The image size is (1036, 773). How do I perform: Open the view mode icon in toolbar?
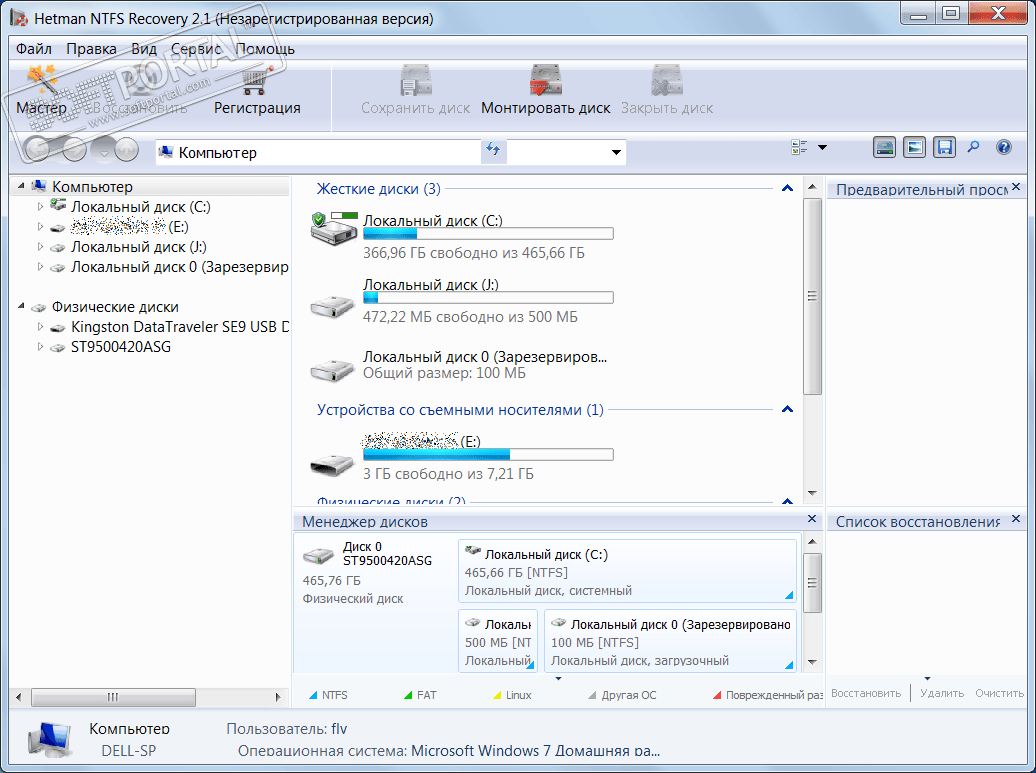pos(799,147)
